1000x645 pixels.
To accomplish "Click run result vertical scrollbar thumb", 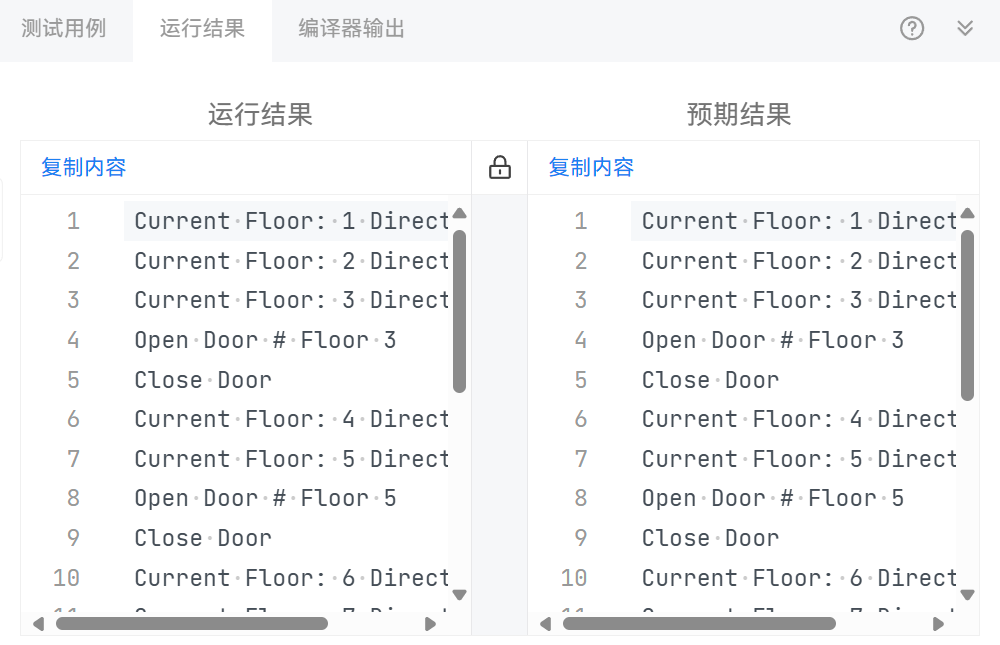I will point(460,310).
